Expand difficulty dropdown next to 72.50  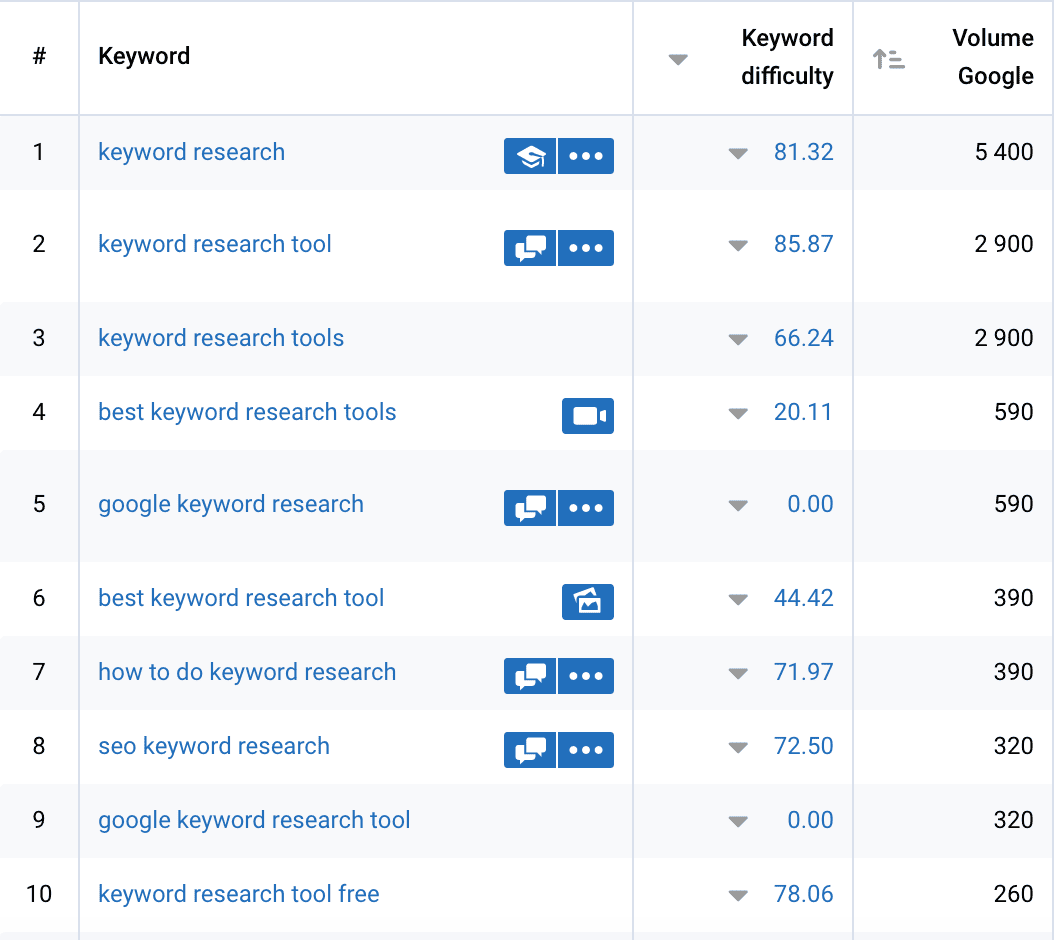coord(738,747)
